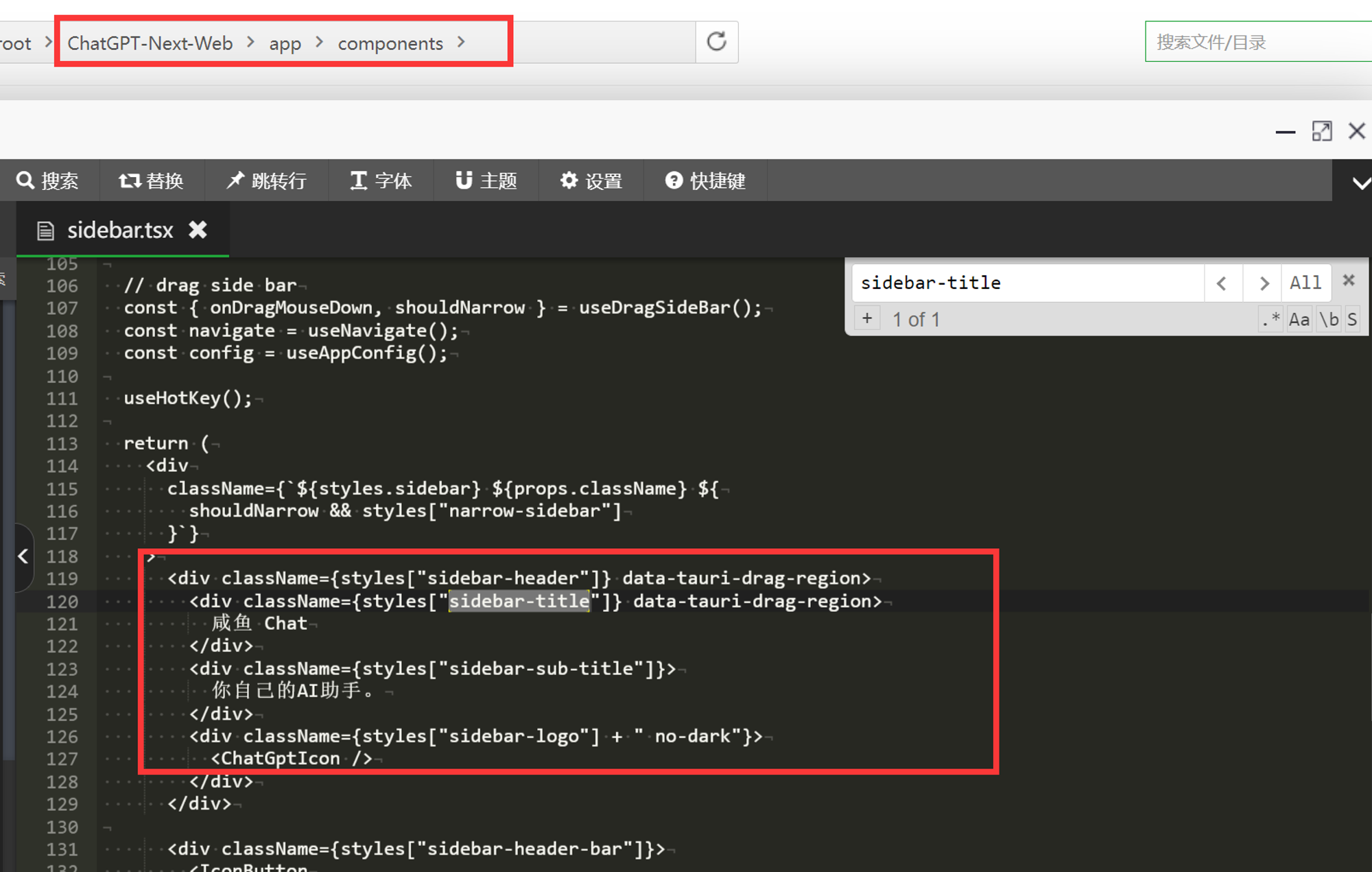Click the 跳转行 go-to-line button
The image size is (1372, 872).
(266, 180)
